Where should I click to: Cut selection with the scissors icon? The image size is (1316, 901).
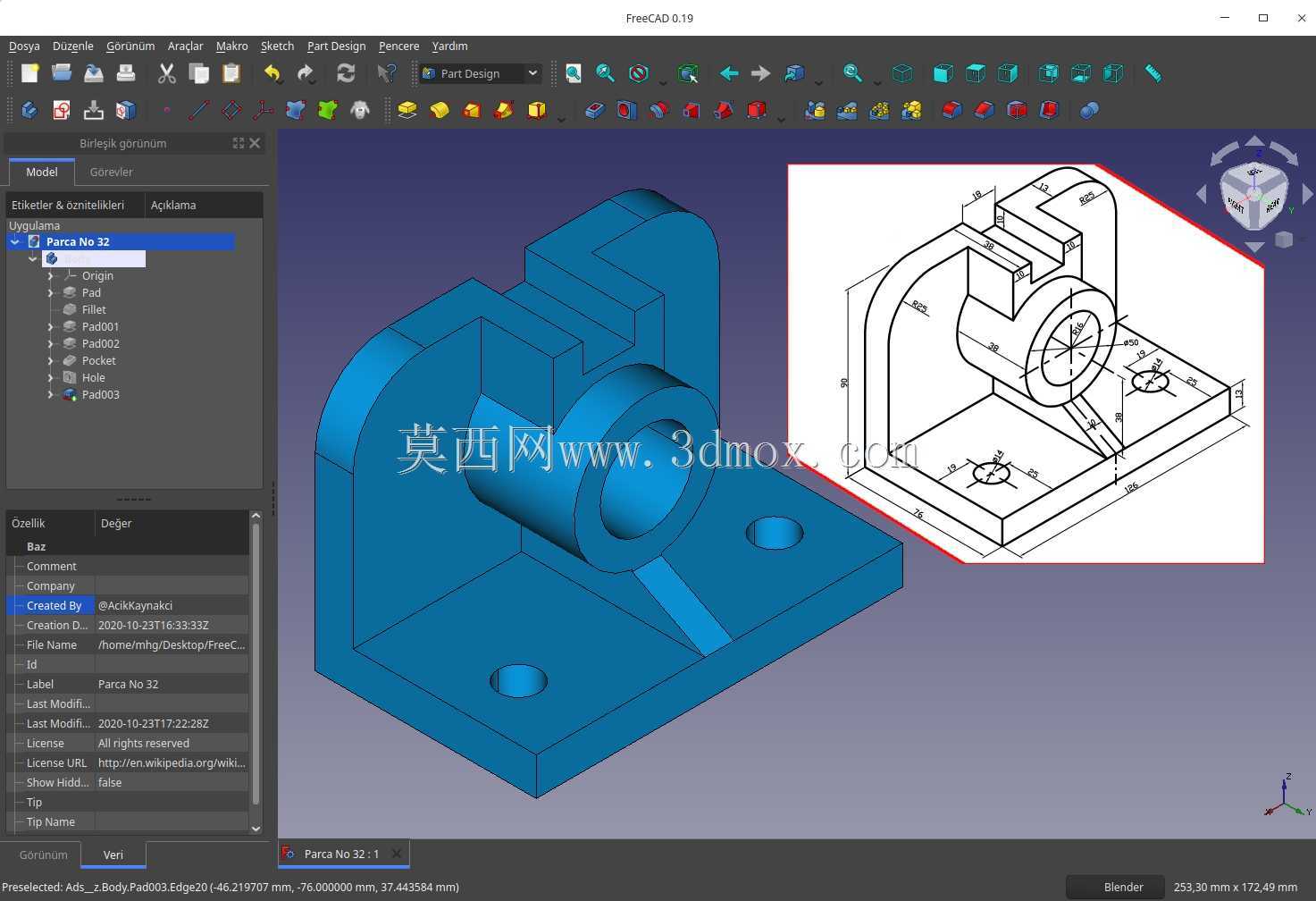click(x=167, y=73)
